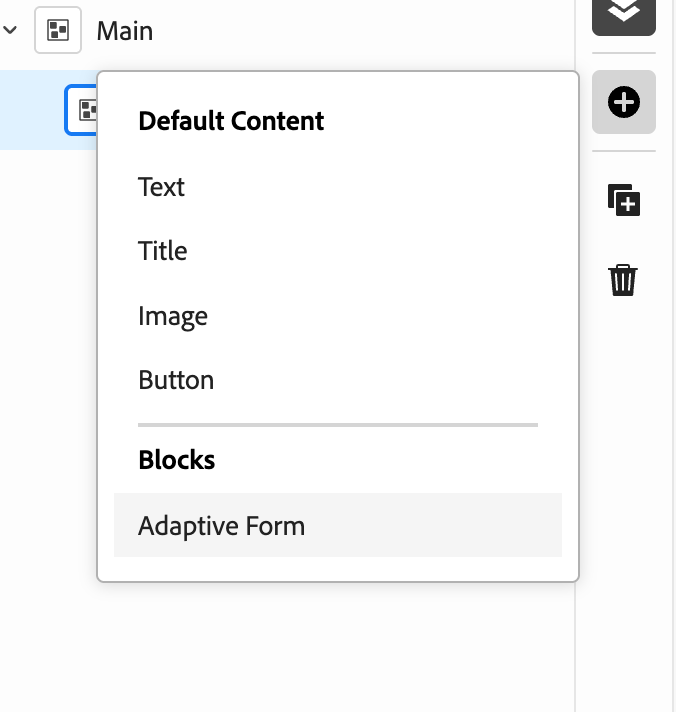Image resolution: width=676 pixels, height=712 pixels.
Task: Click the double chevron down button
Action: coord(624,14)
